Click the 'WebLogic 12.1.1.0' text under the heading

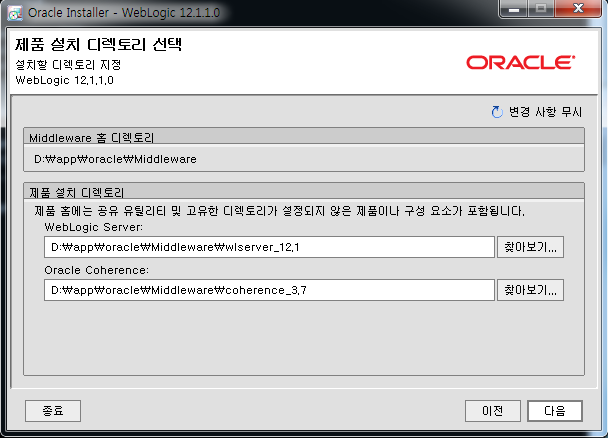(64, 80)
